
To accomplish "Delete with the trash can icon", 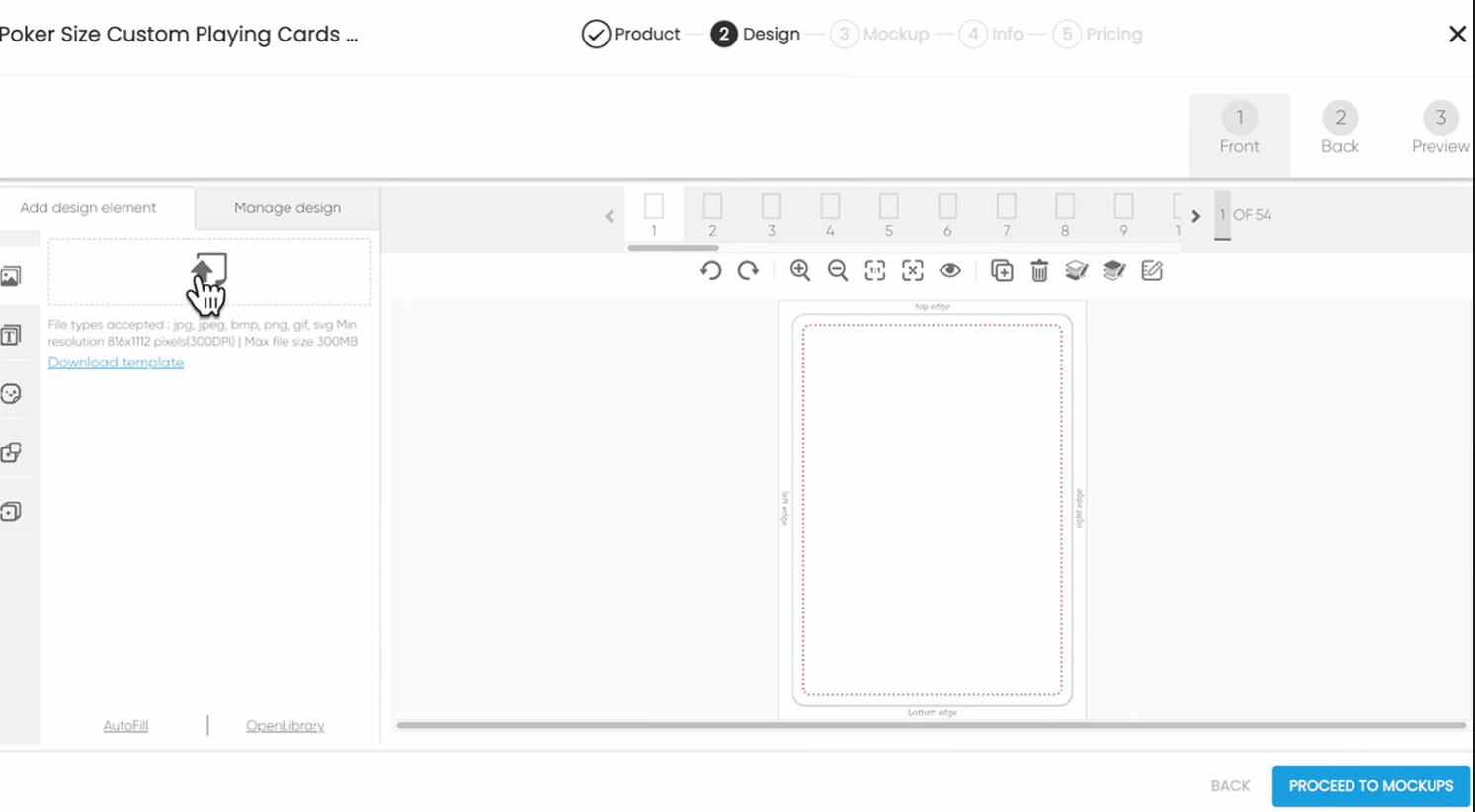I will pyautogui.click(x=1039, y=271).
